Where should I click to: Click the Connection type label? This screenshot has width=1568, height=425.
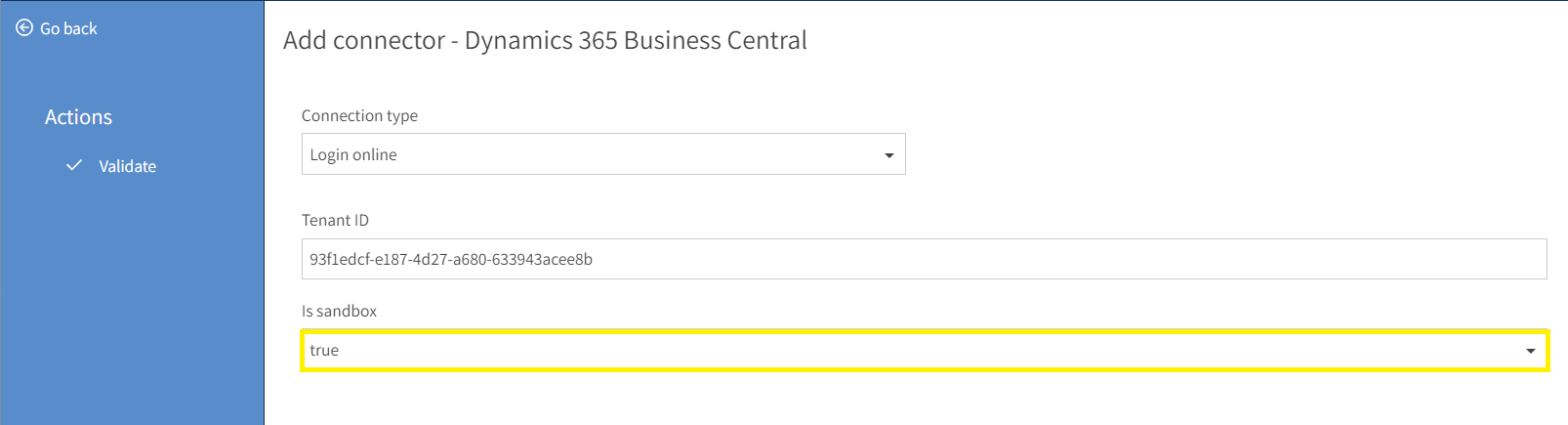(359, 115)
